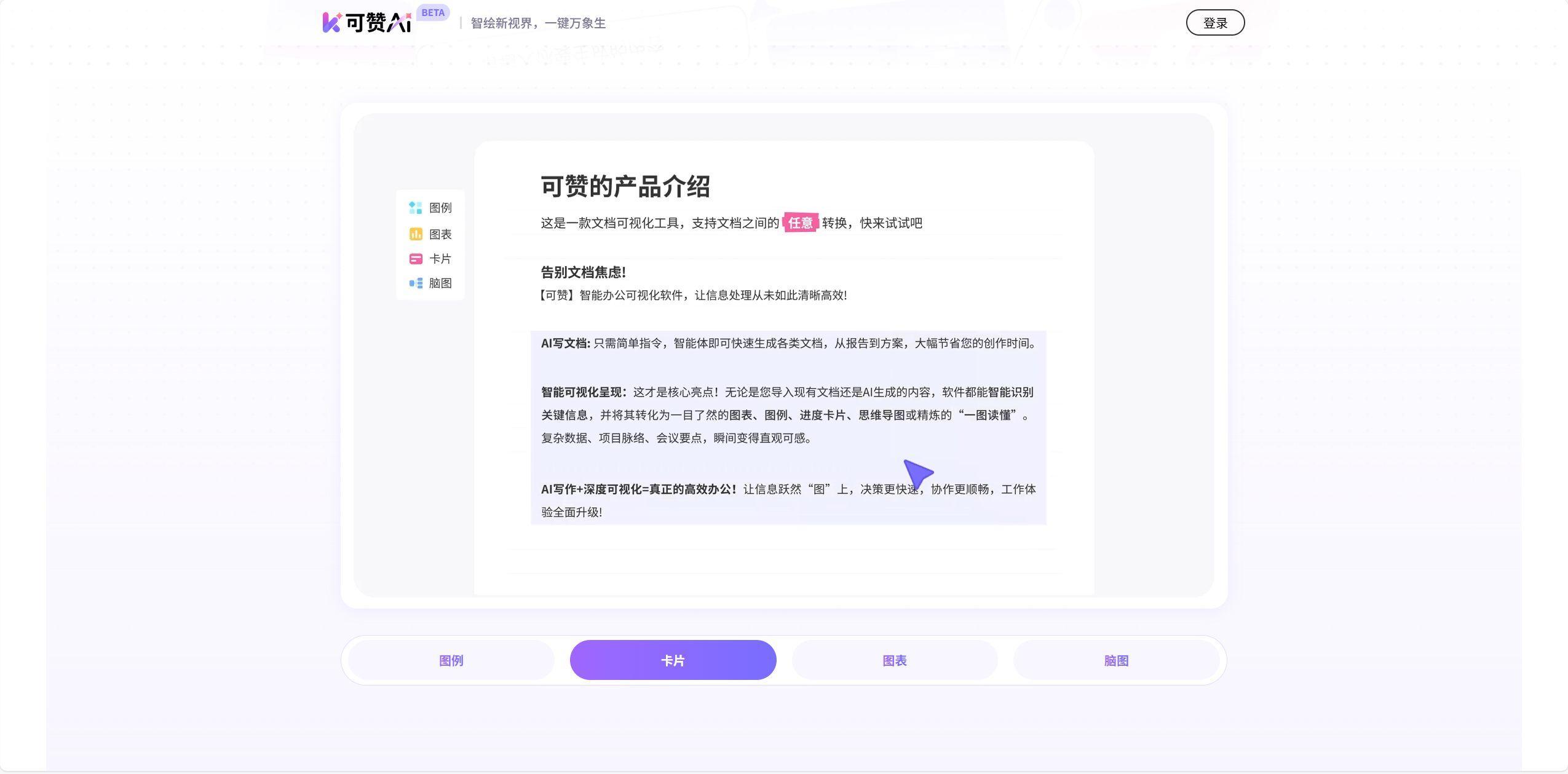Click the heading 可赞的产品介绍
This screenshot has height=774, width=1568.
pos(625,186)
